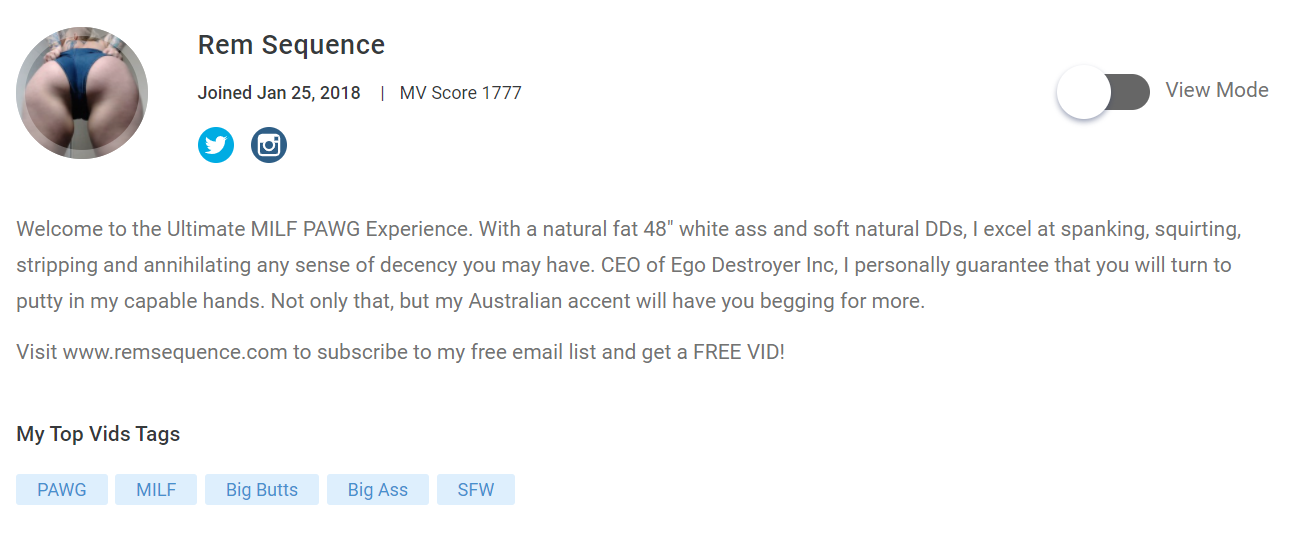This screenshot has height=543, width=1295.
Task: Click the Joined Jan 25, 2018 date
Action: point(279,93)
